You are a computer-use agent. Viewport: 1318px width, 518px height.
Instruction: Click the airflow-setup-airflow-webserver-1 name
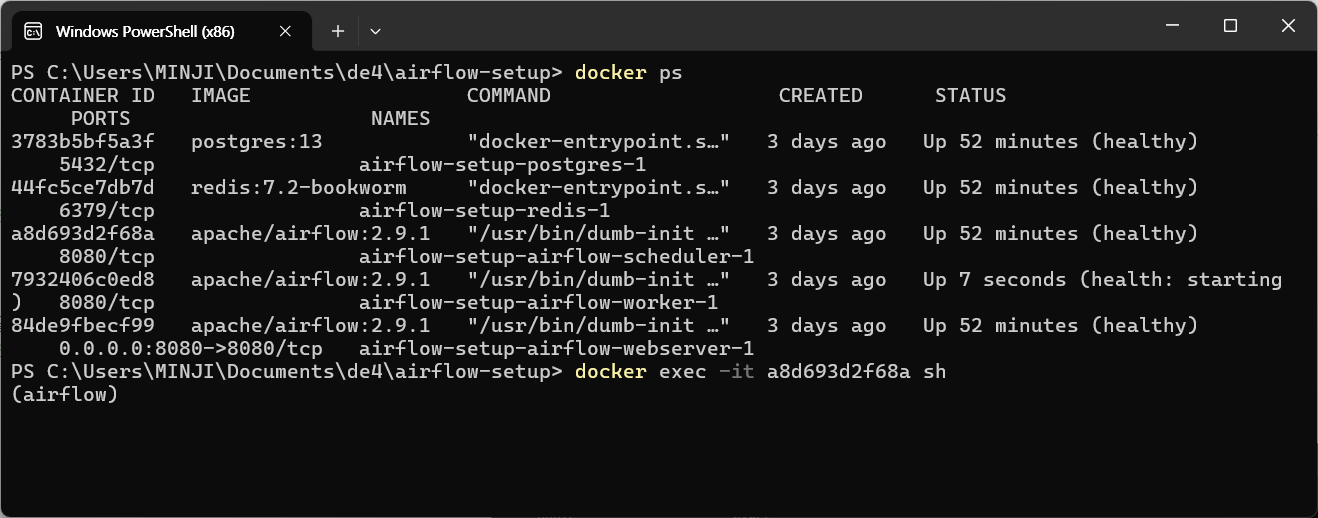(556, 348)
